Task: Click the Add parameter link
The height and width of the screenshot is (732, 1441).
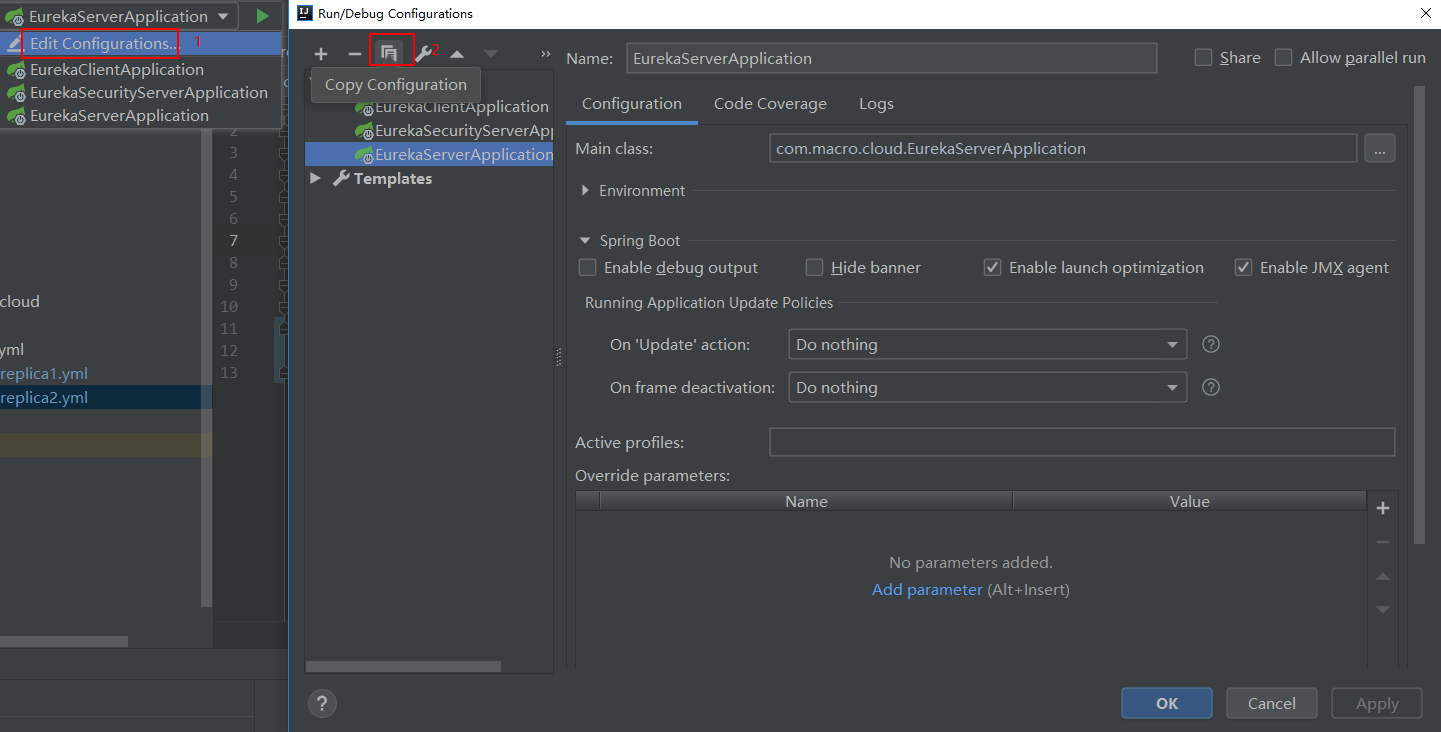Action: coord(927,590)
